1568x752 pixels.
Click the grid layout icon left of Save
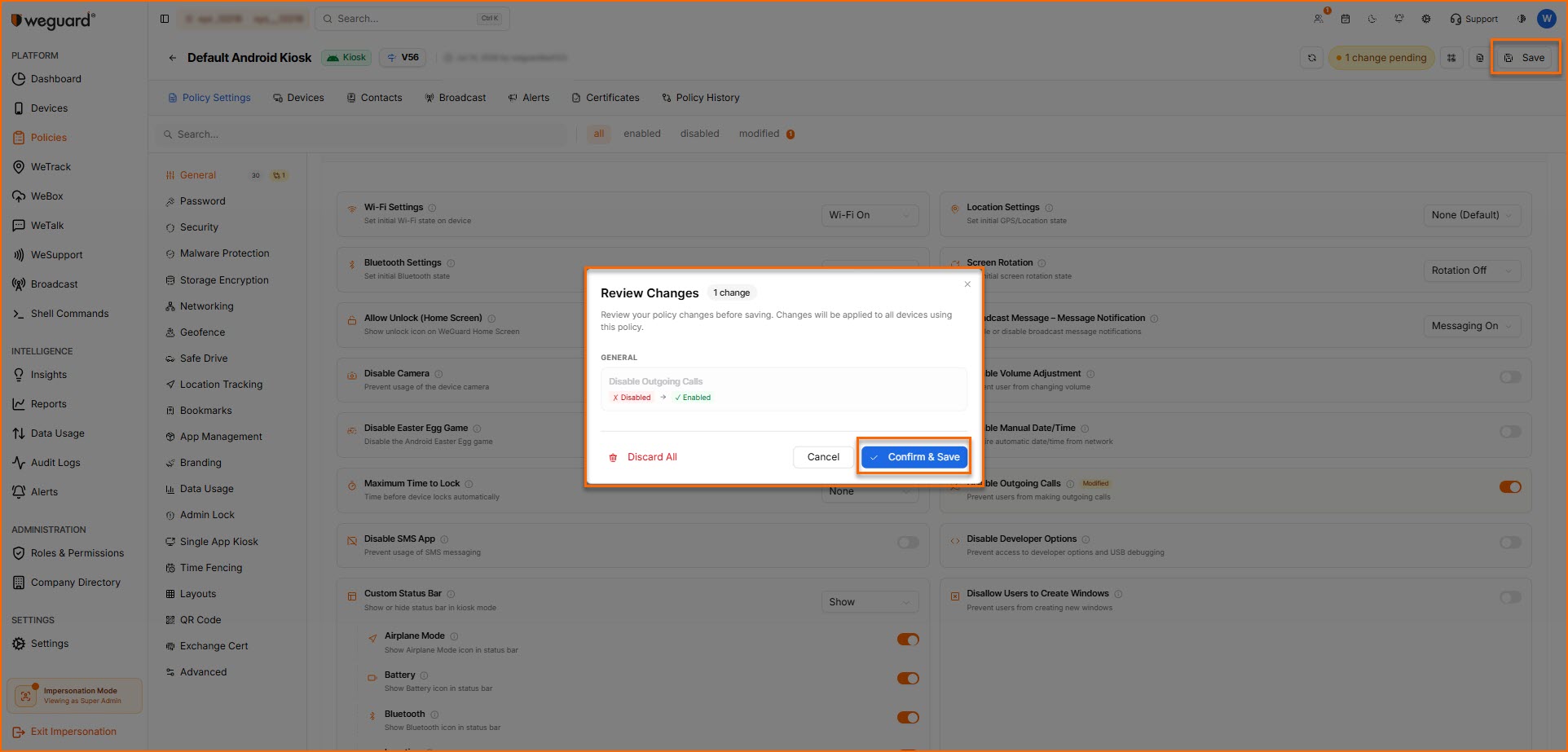[x=1451, y=58]
